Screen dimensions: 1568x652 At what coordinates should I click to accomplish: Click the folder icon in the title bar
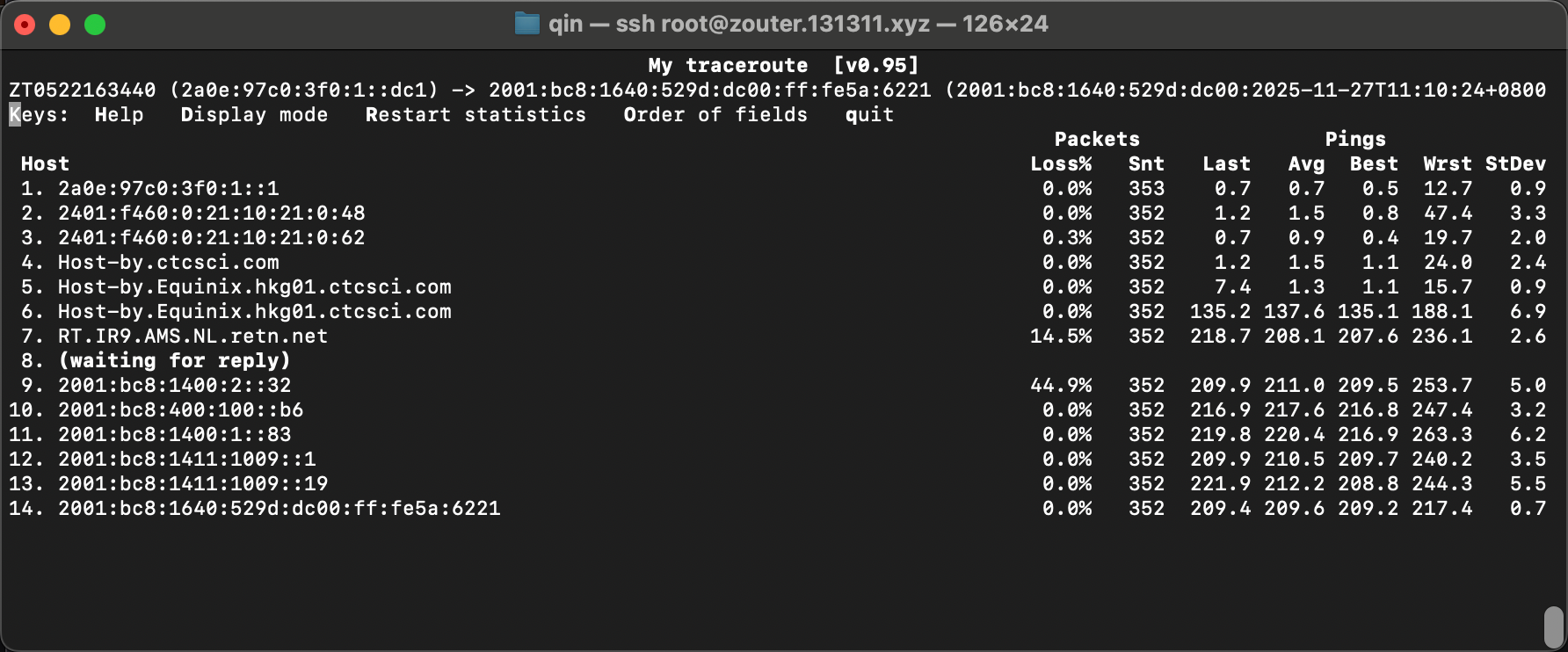click(x=526, y=24)
